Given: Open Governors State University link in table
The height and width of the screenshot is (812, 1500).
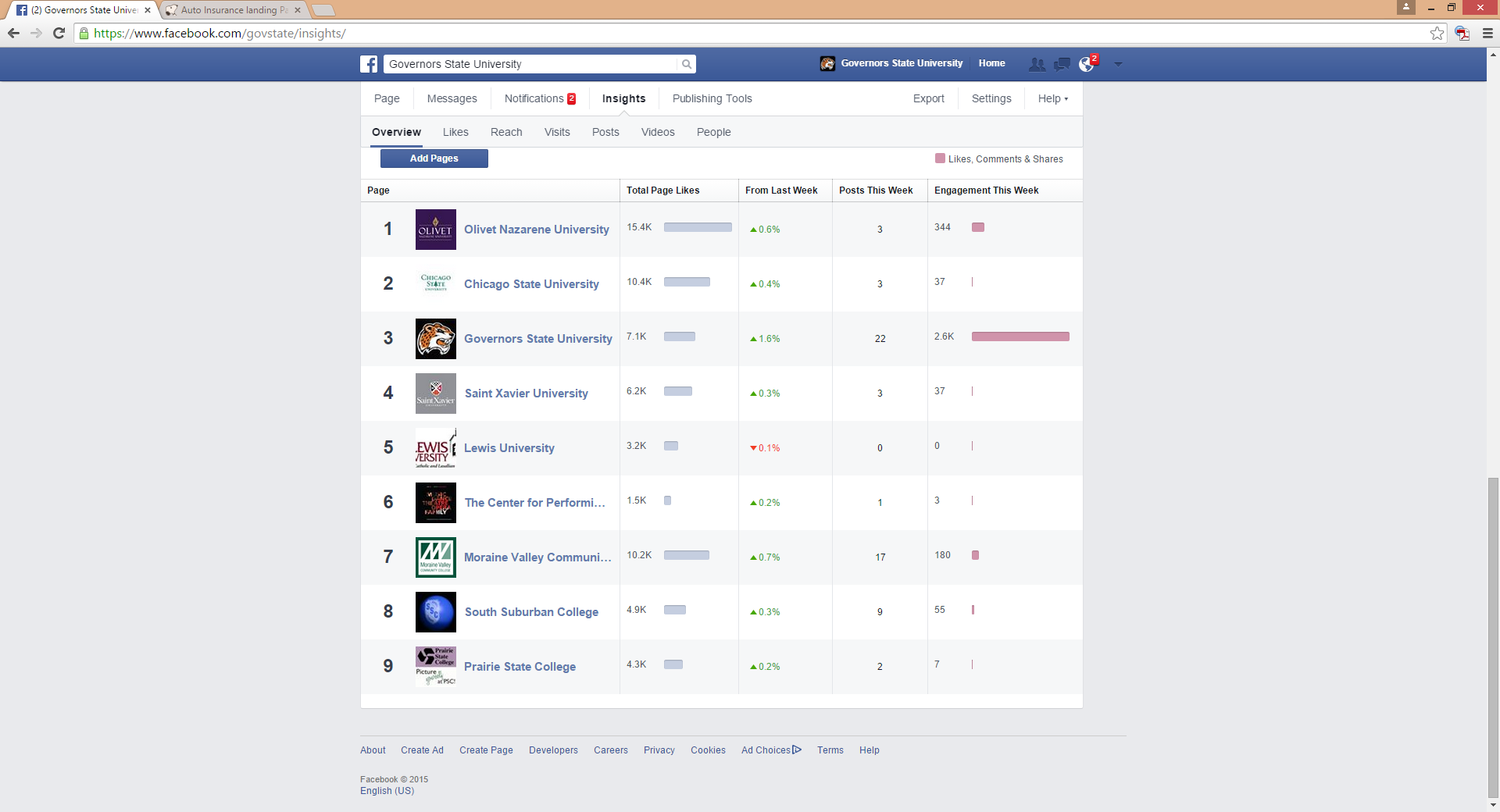Looking at the screenshot, I should click(x=538, y=339).
